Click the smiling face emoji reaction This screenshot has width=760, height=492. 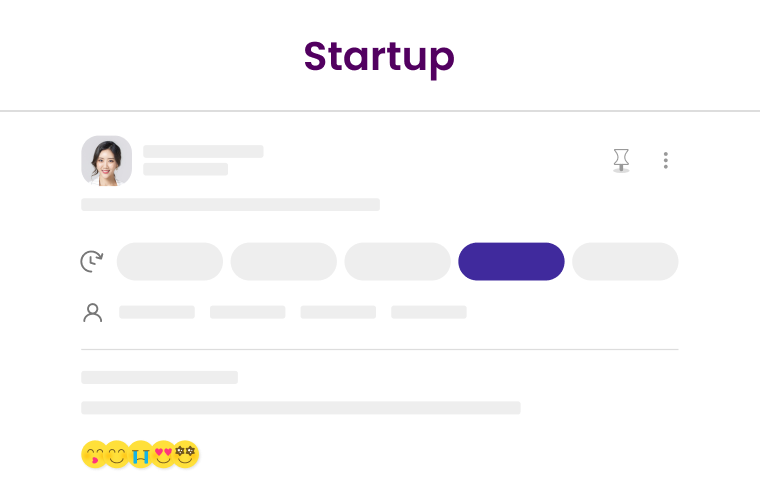point(116,454)
